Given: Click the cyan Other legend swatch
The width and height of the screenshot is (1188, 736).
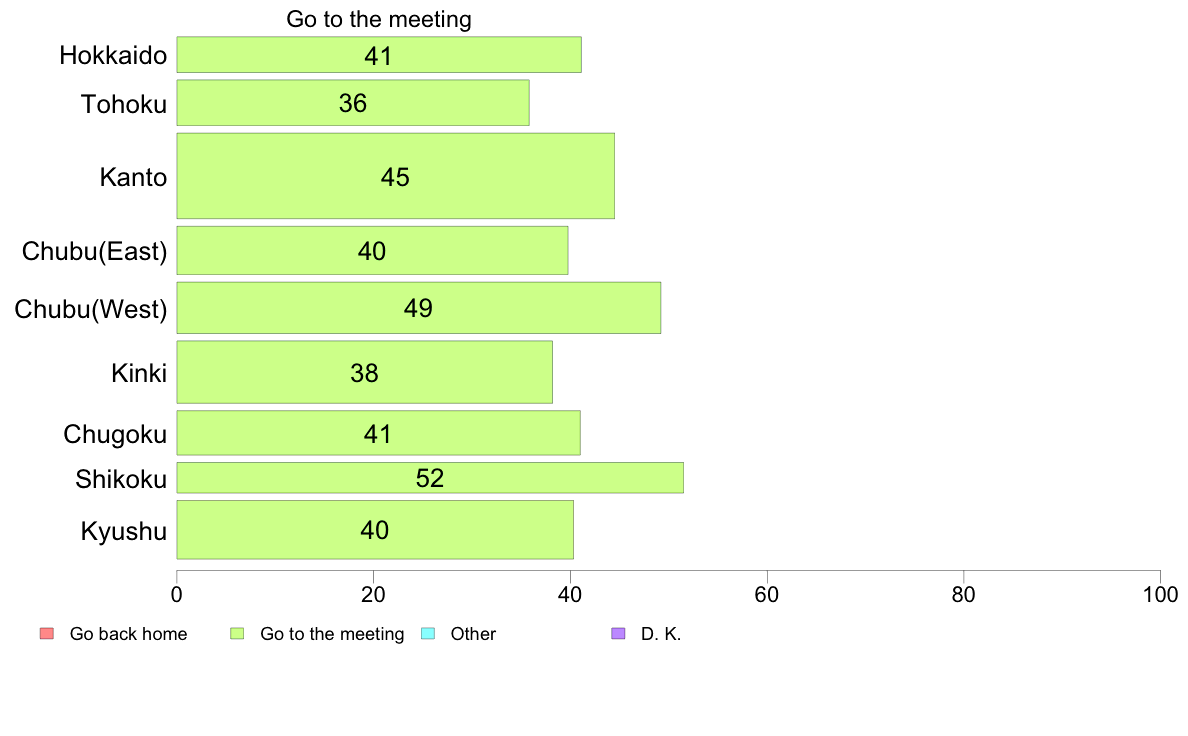Looking at the screenshot, I should coord(428,634).
